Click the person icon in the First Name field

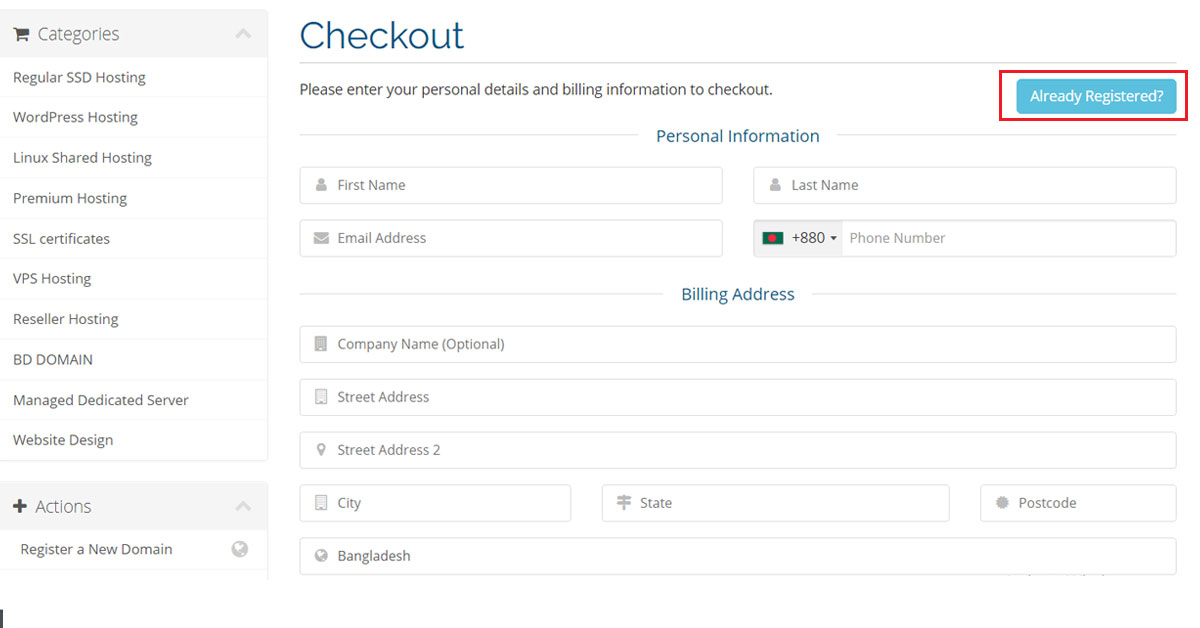coord(320,184)
